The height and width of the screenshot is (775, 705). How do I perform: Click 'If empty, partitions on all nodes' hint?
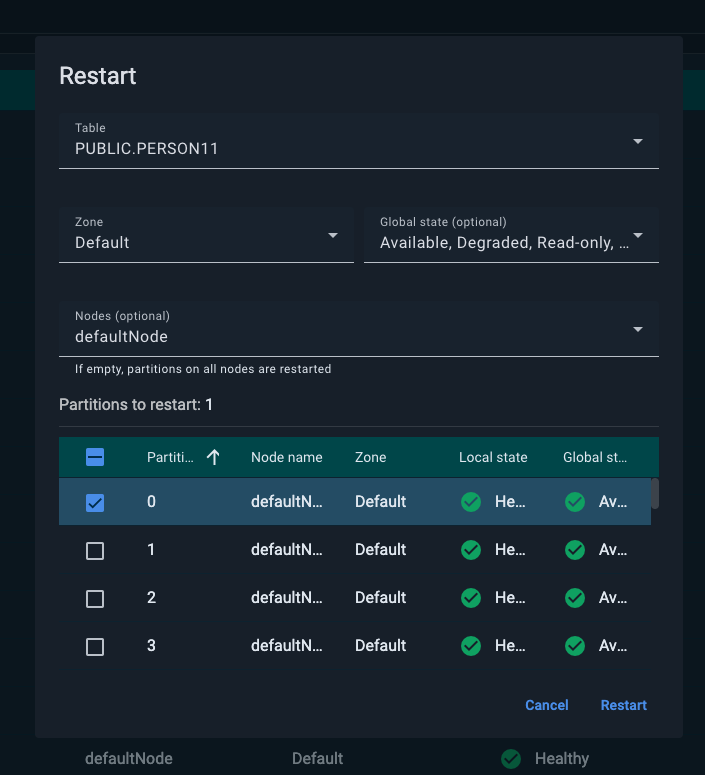point(203,369)
